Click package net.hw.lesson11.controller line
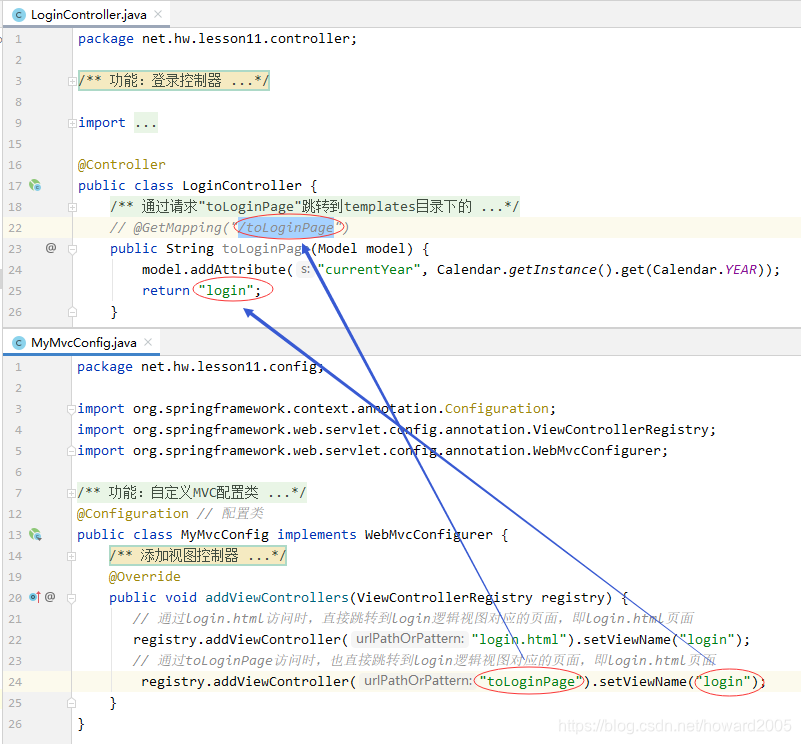 click(x=217, y=39)
